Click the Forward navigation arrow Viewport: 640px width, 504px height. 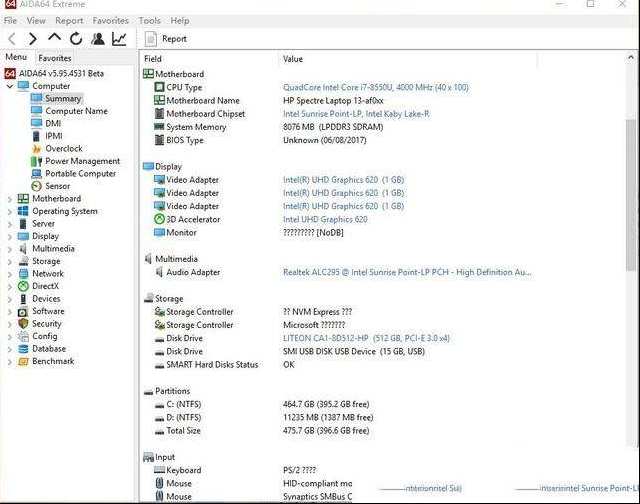(33, 39)
